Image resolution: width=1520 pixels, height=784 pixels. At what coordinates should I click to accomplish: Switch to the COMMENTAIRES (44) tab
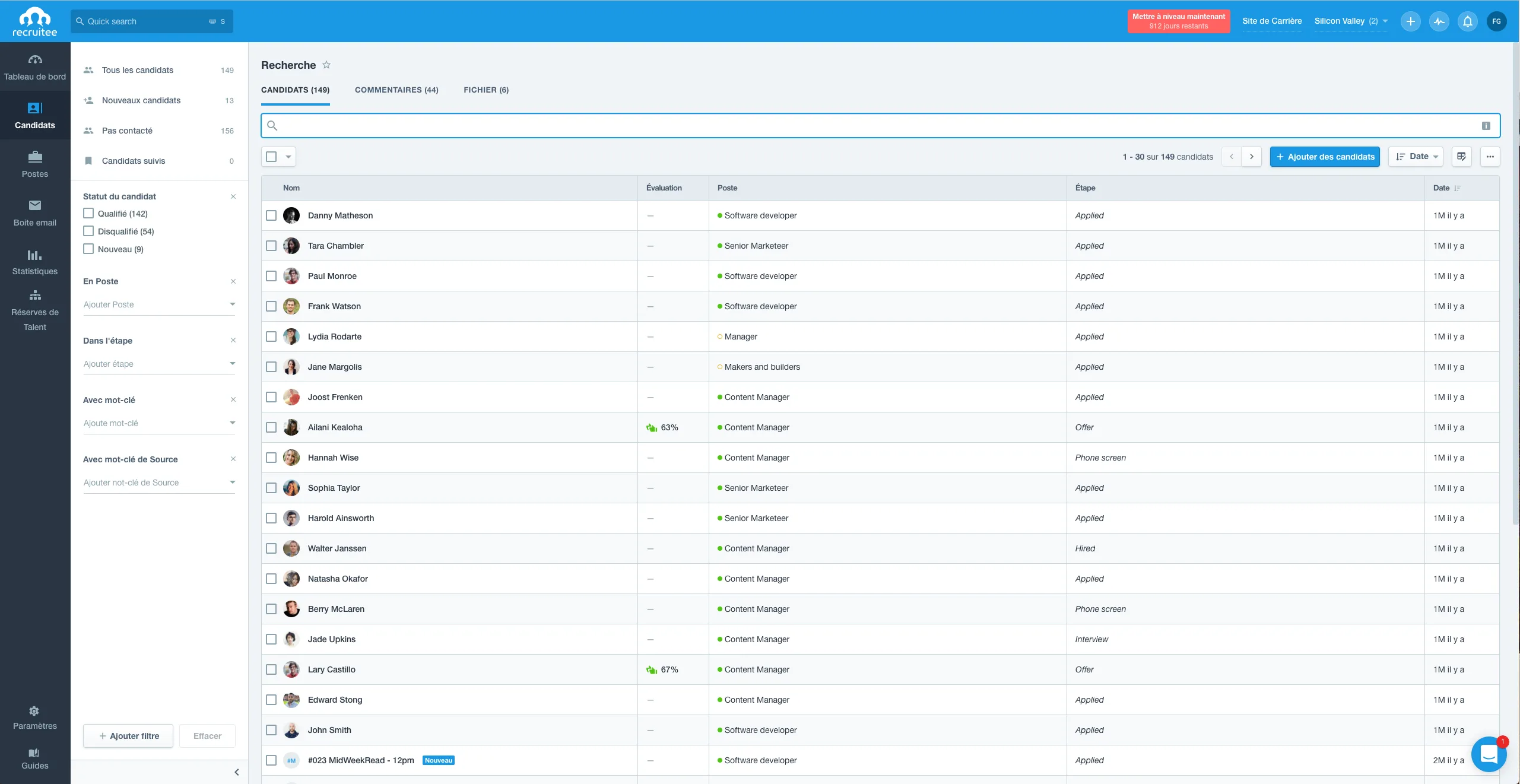pyautogui.click(x=396, y=90)
